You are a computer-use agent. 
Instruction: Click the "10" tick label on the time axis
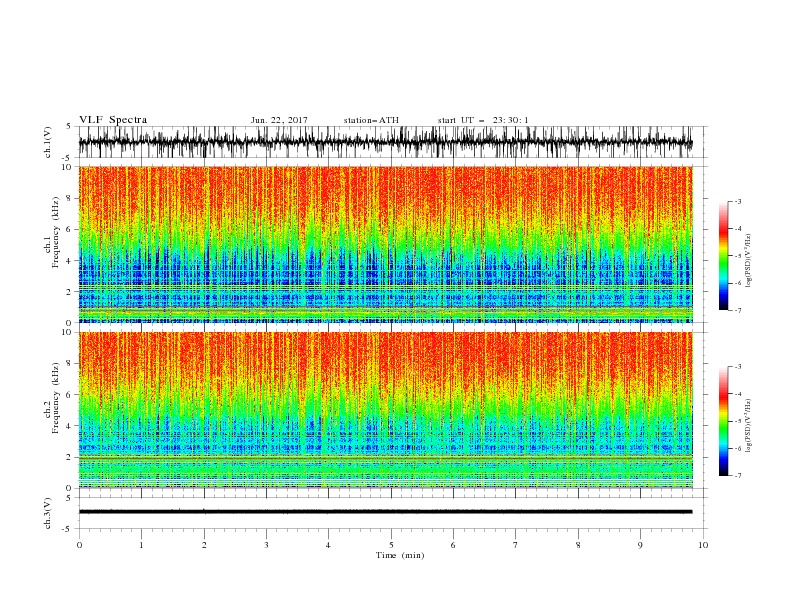(703, 545)
